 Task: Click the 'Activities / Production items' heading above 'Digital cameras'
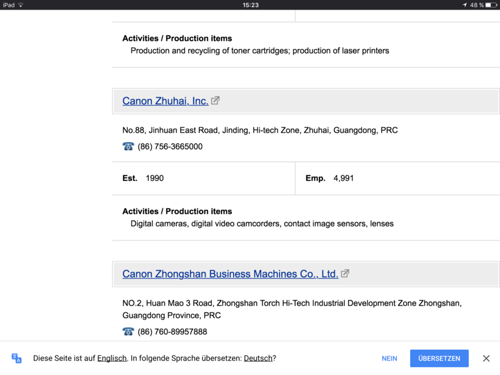[x=177, y=211]
